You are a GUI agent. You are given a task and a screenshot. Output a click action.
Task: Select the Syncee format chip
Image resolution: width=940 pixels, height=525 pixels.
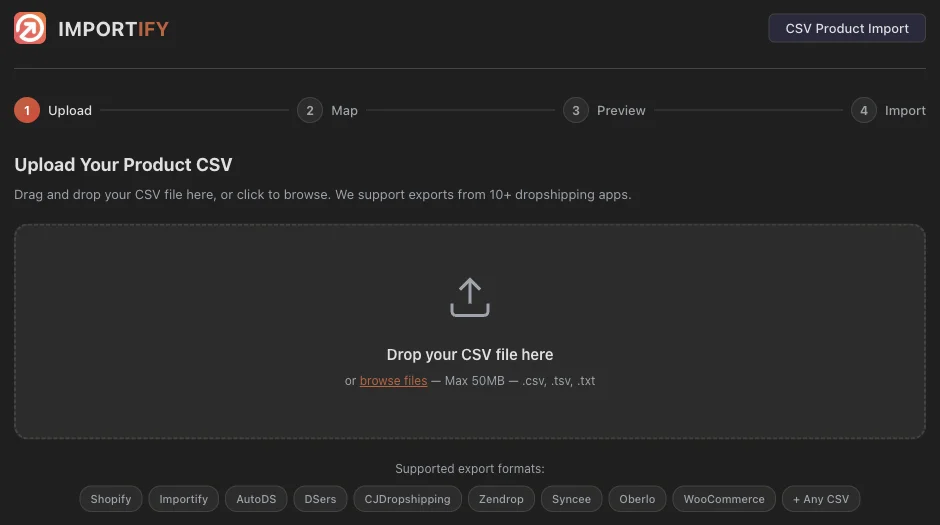click(571, 499)
